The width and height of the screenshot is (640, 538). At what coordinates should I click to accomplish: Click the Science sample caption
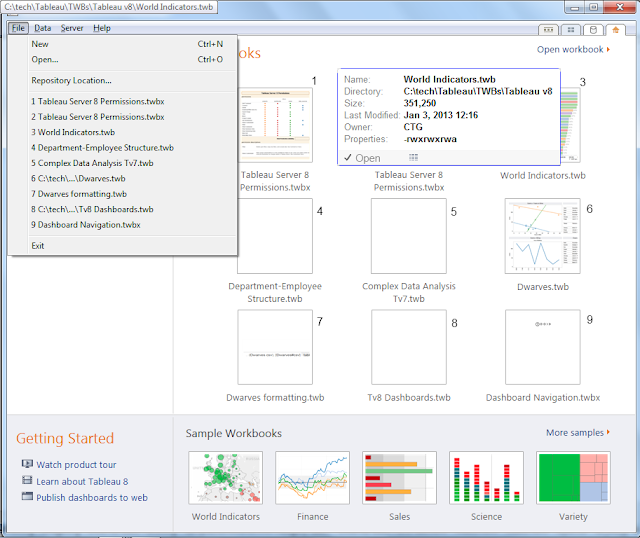[486, 517]
